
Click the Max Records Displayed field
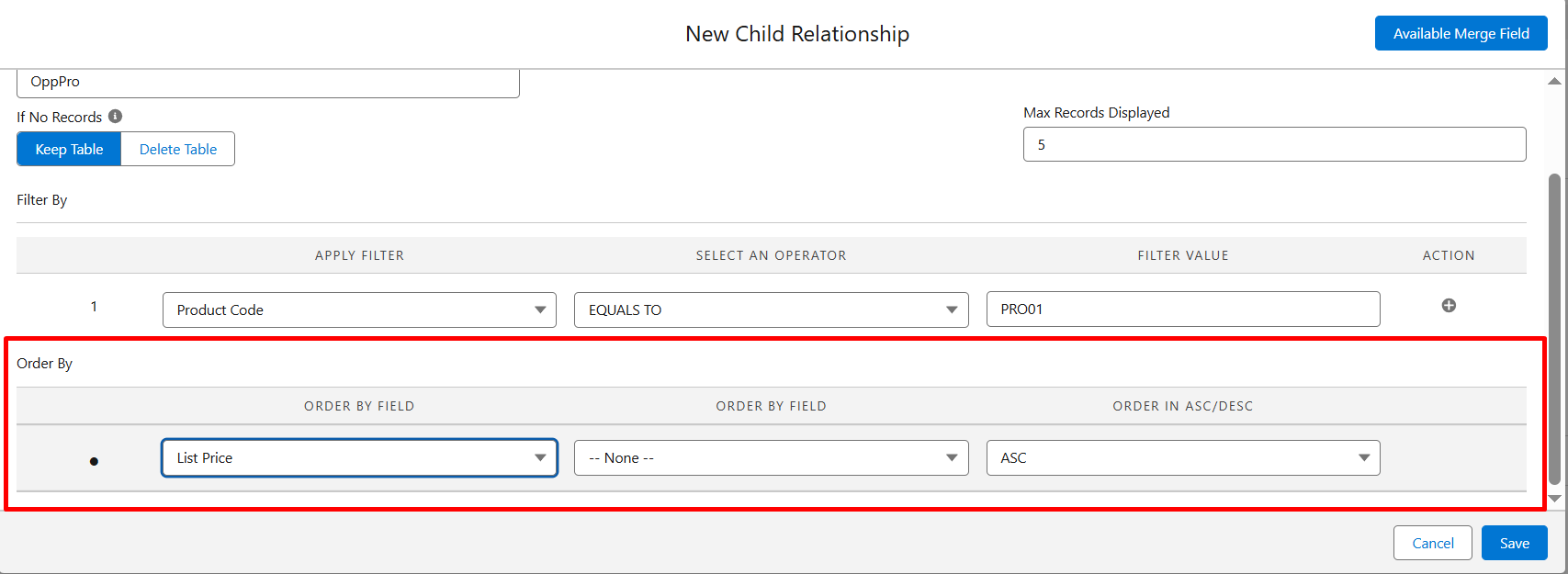[1274, 145]
